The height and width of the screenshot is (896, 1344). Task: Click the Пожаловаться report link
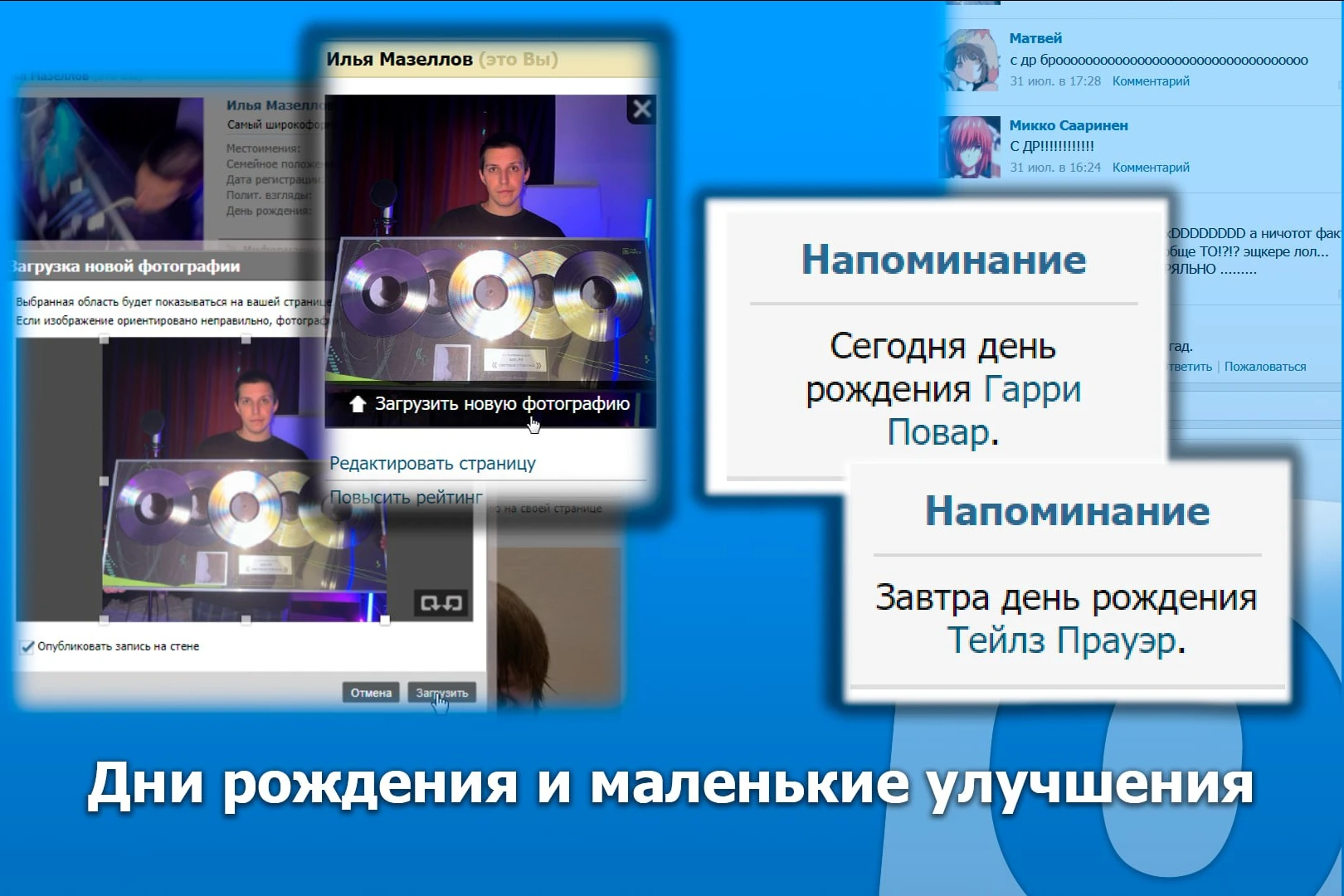pyautogui.click(x=1266, y=365)
